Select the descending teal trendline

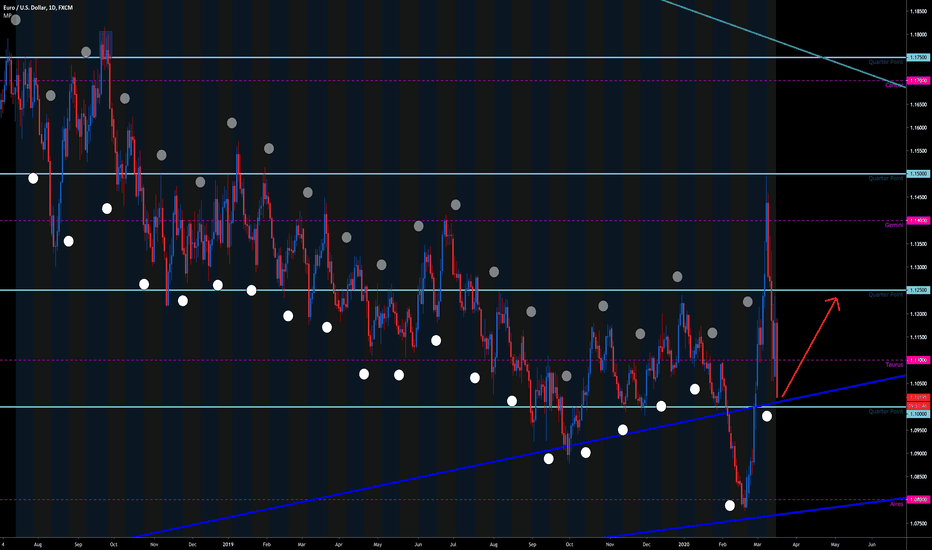(x=783, y=44)
